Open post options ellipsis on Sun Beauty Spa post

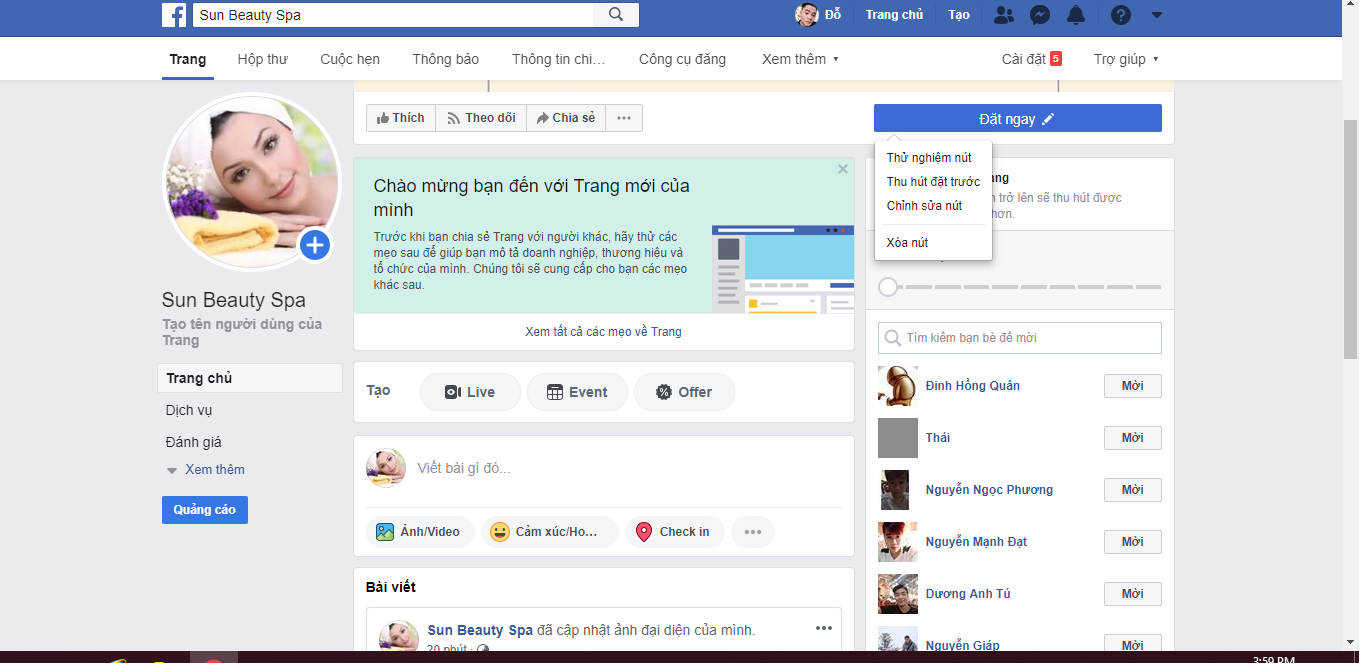click(x=824, y=628)
